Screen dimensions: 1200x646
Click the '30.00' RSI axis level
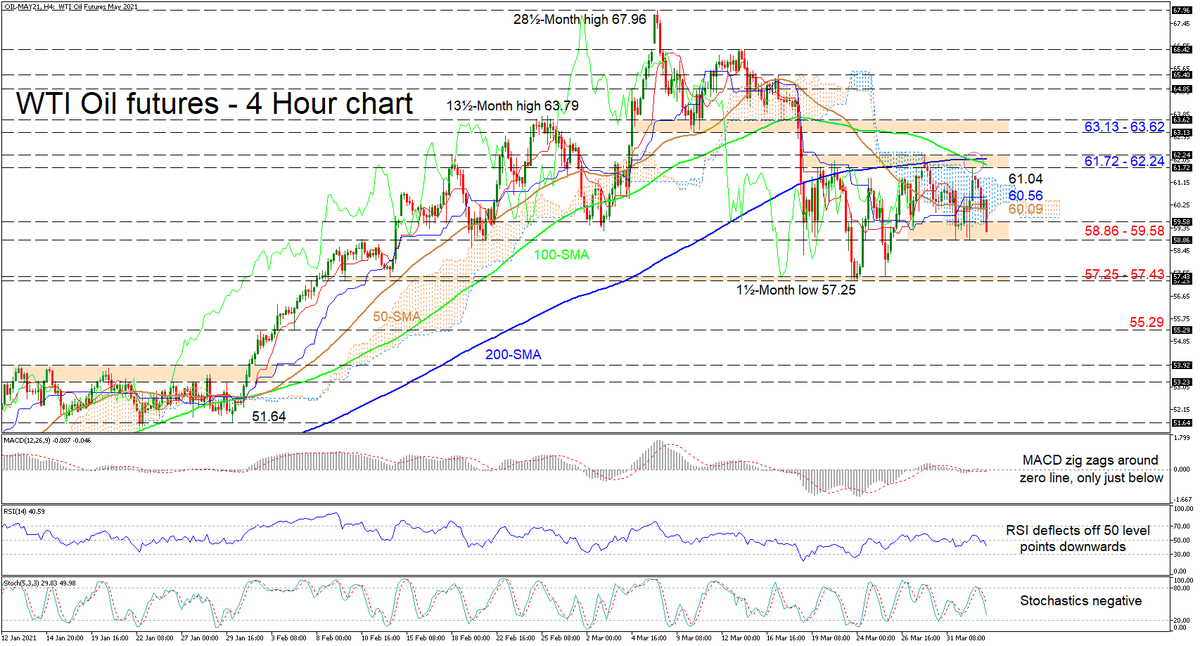pos(1181,553)
